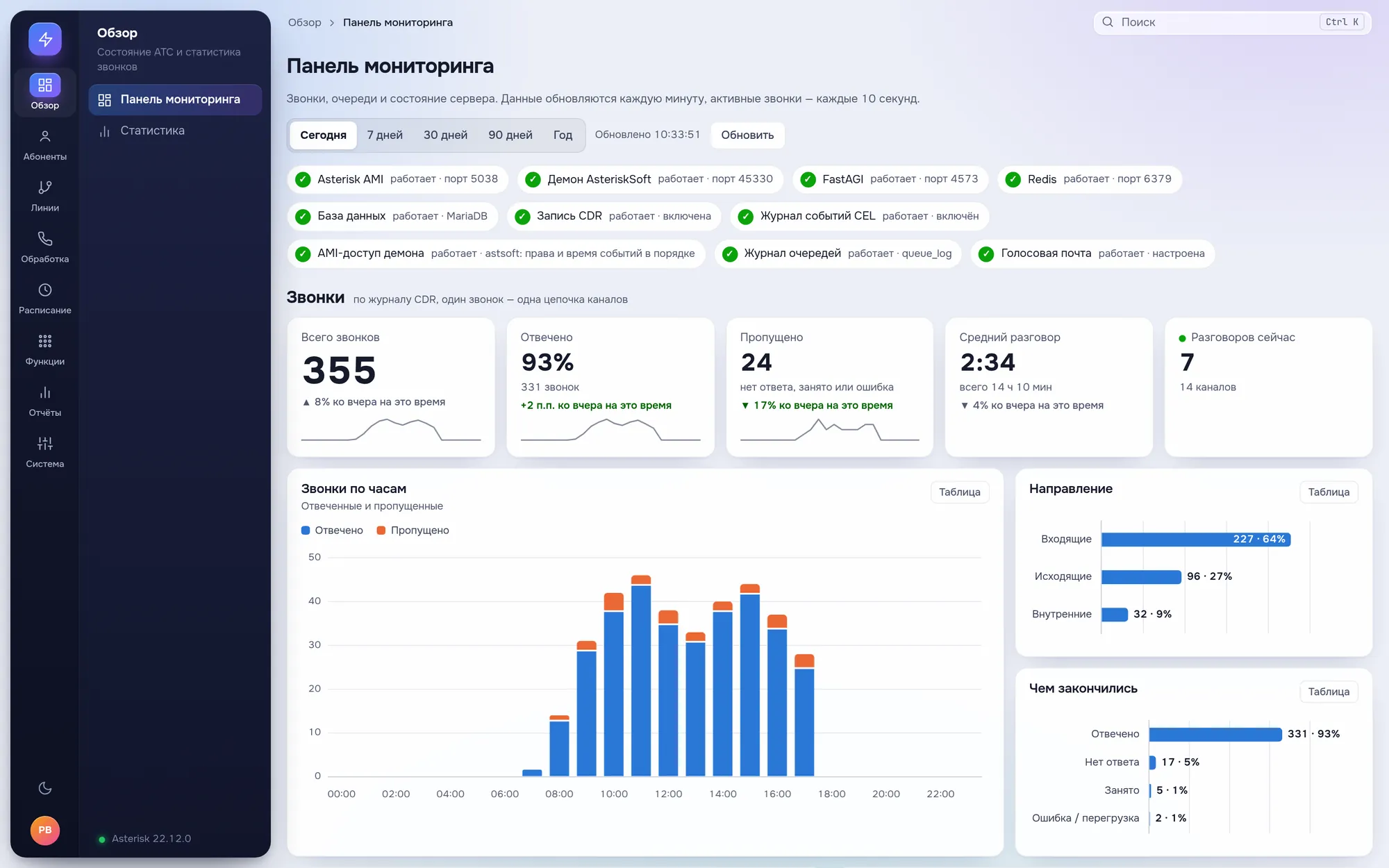The width and height of the screenshot is (1389, 868).
Task: Focus the Поиск search field
Action: coord(1232,22)
